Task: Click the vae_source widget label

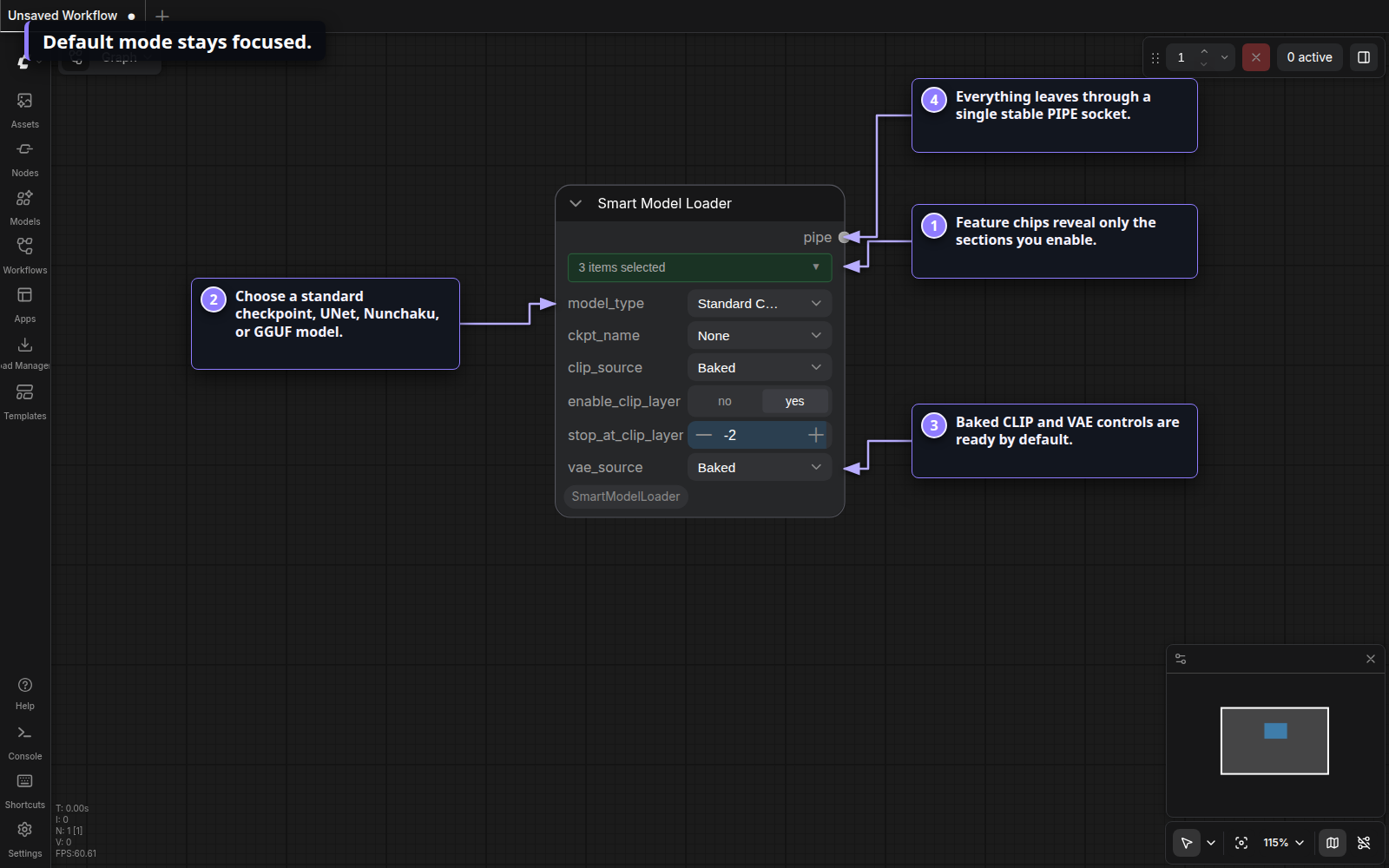Action: (x=605, y=468)
